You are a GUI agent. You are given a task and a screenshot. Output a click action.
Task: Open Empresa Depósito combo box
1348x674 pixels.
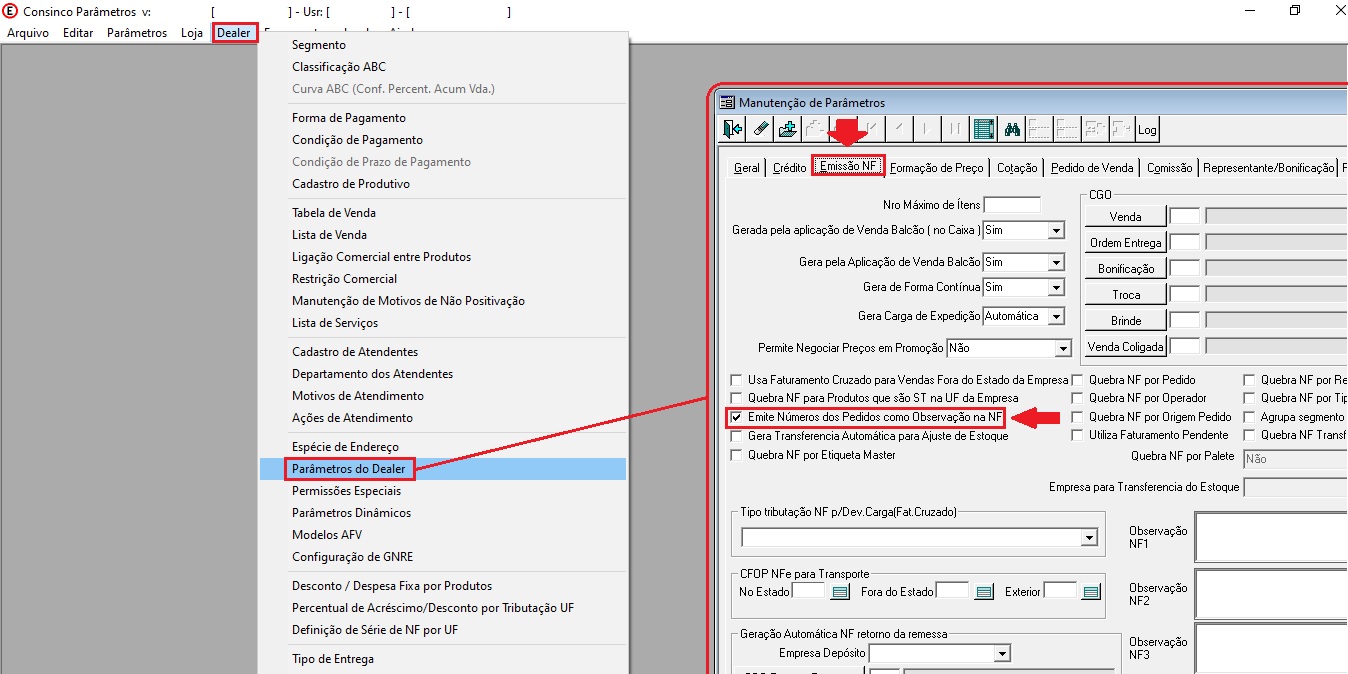click(x=1002, y=653)
